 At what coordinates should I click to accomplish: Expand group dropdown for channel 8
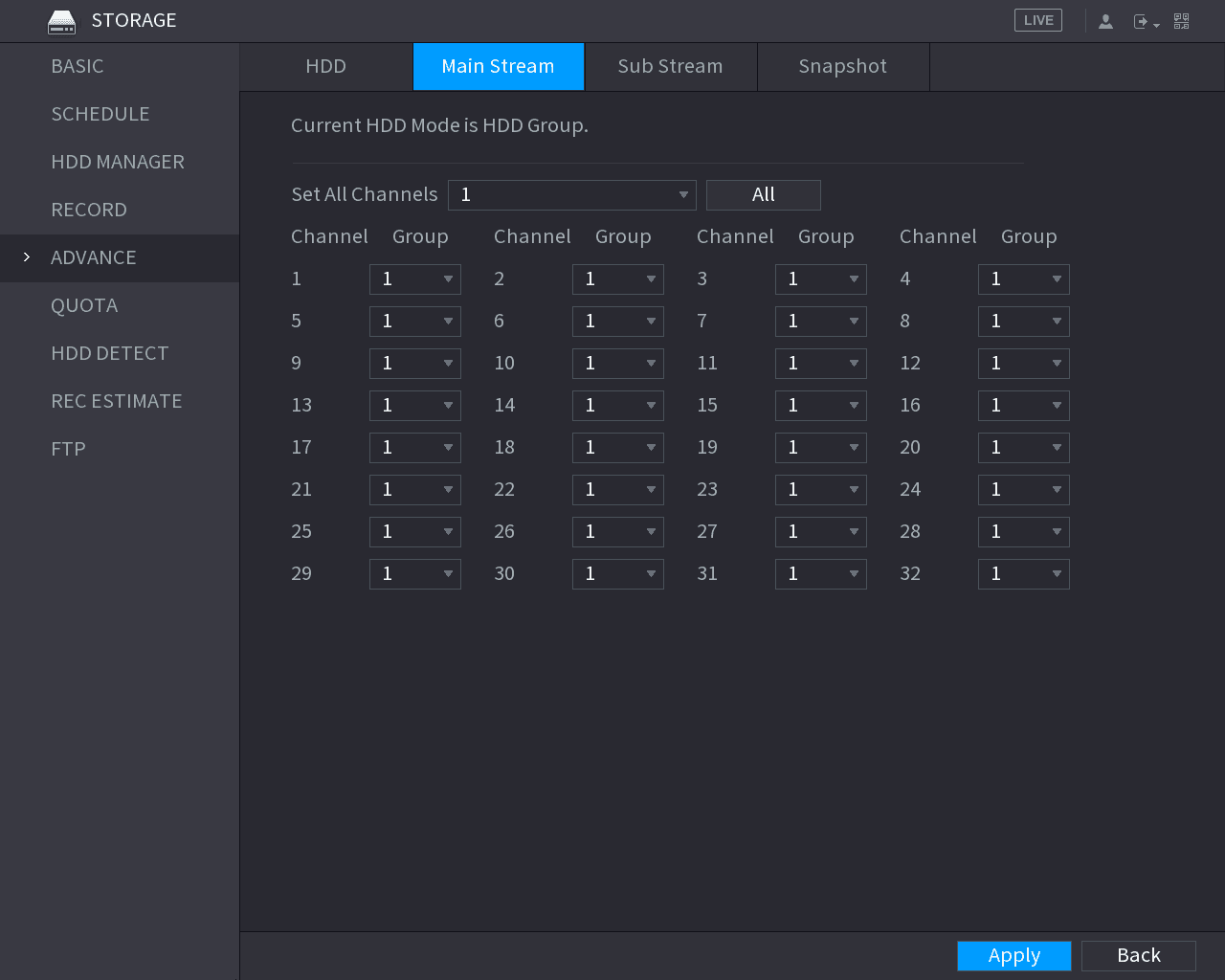point(1024,322)
